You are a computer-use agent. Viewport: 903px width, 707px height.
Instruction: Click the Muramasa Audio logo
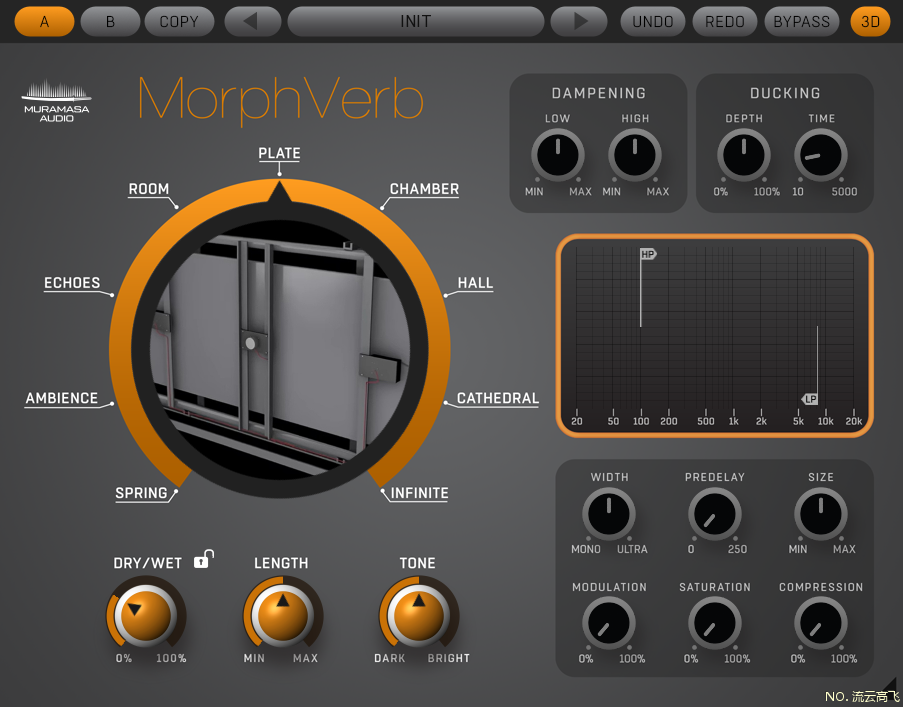(56, 101)
